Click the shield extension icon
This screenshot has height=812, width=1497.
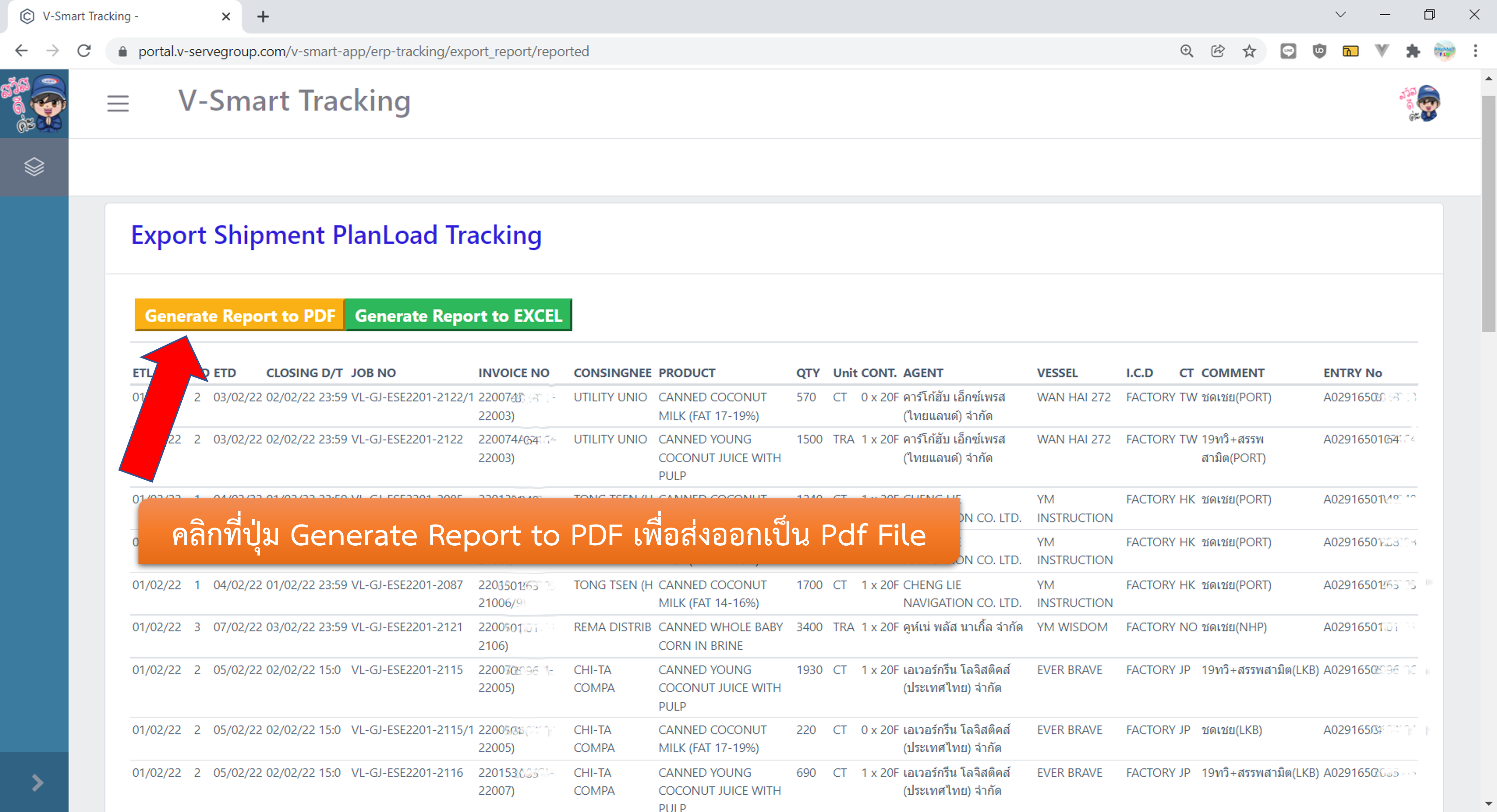[x=1320, y=51]
